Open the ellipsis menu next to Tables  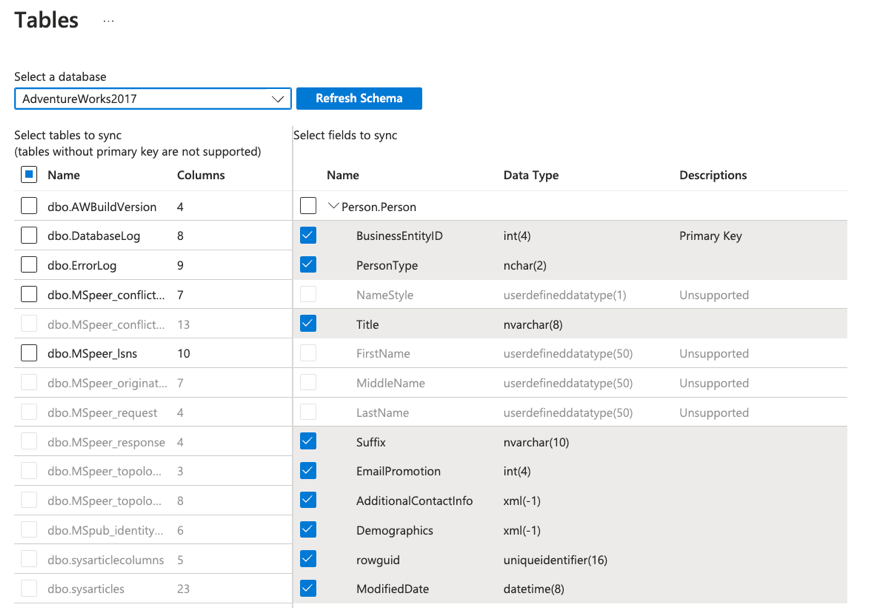click(x=109, y=21)
